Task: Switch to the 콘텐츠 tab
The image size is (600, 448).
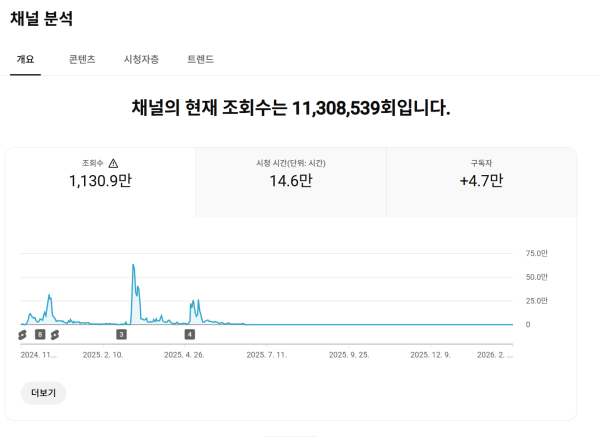Action: 82,59
